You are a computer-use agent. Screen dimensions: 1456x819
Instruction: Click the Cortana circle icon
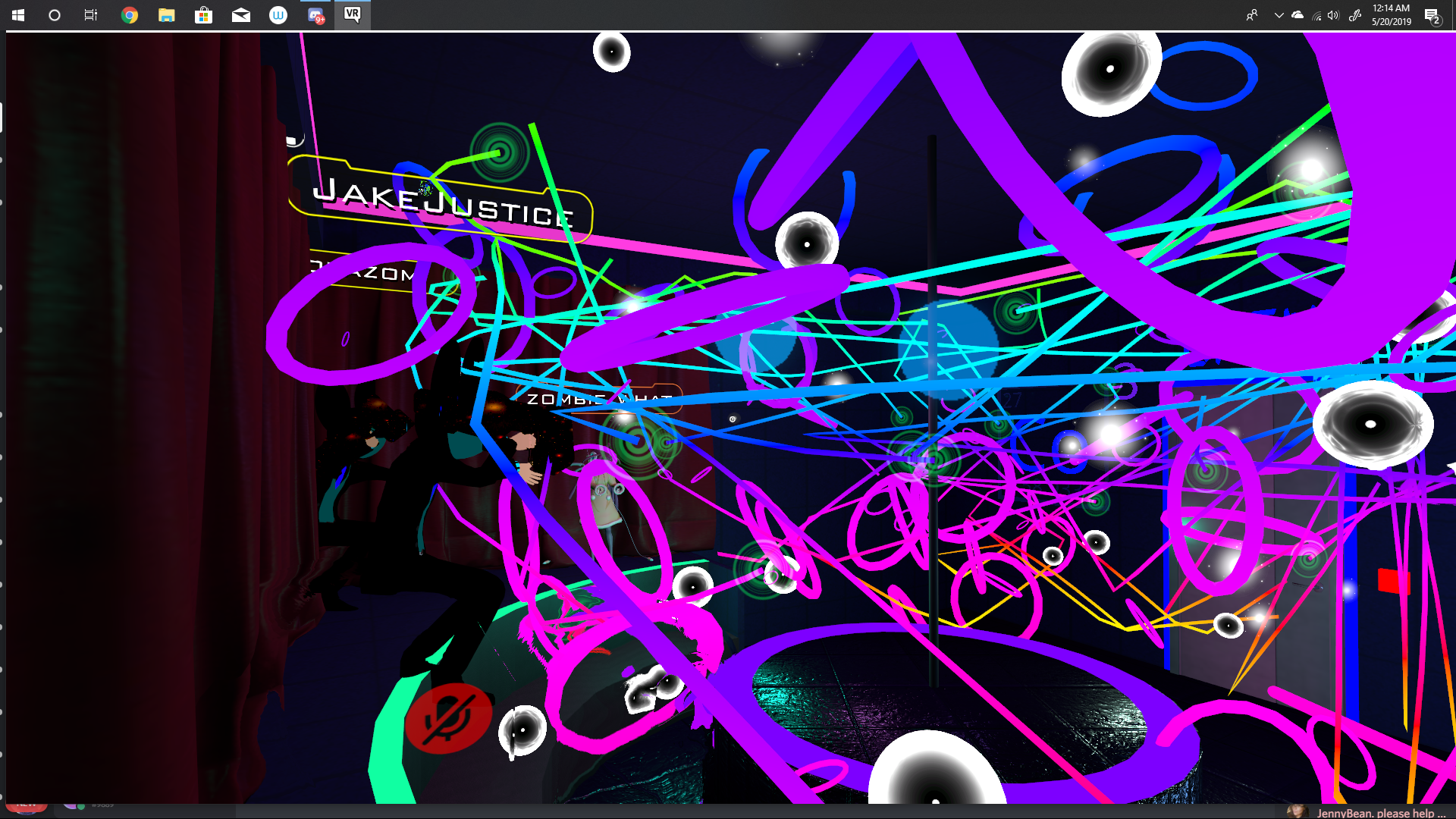55,15
